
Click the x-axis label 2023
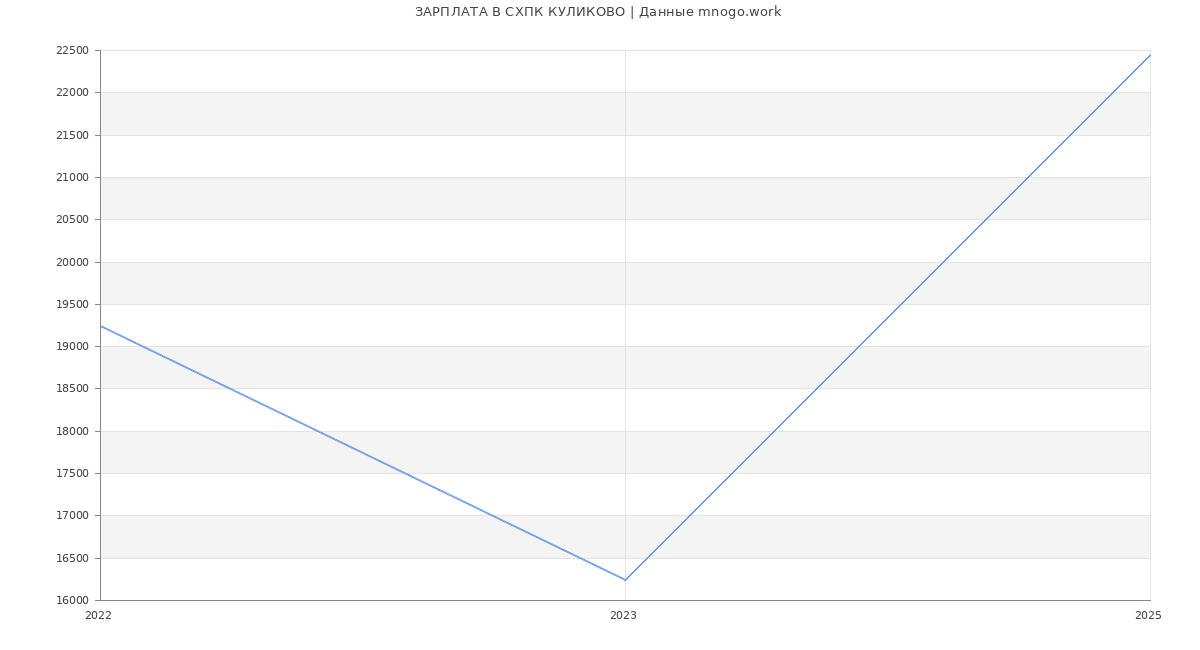623,615
